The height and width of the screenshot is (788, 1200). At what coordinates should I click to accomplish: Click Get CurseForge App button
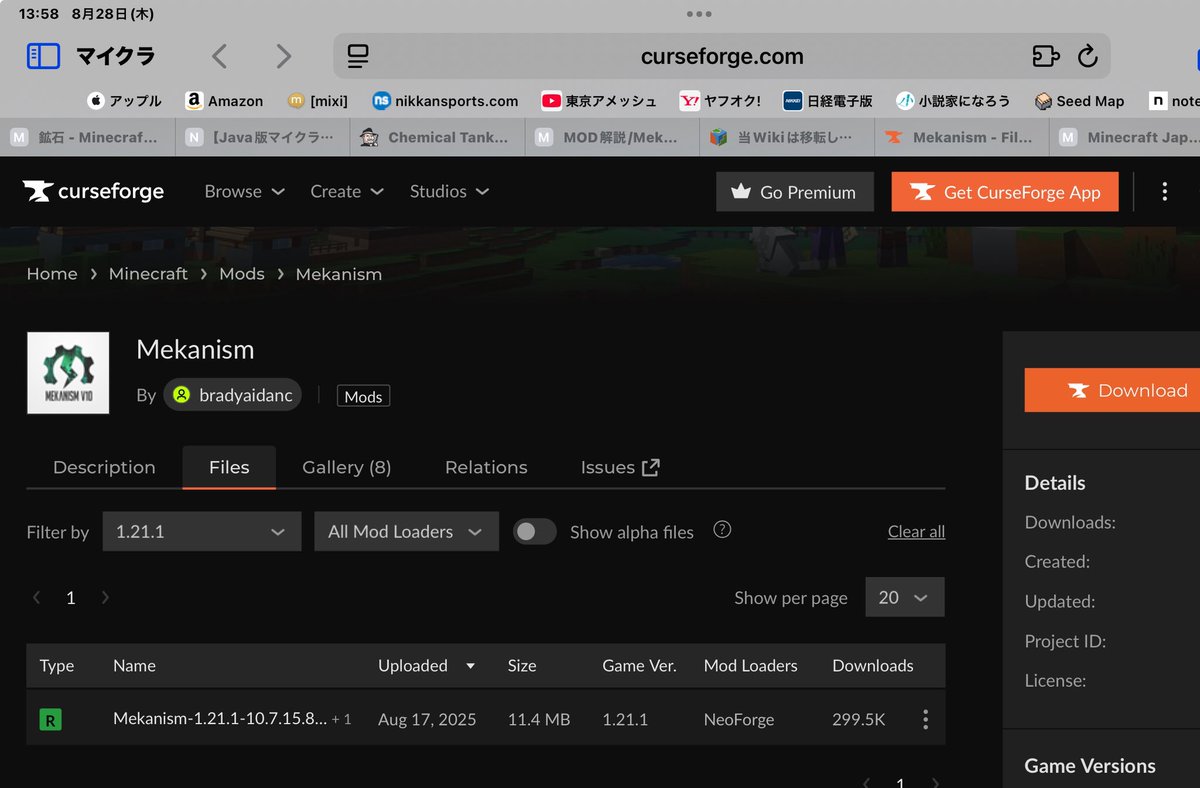(1004, 192)
